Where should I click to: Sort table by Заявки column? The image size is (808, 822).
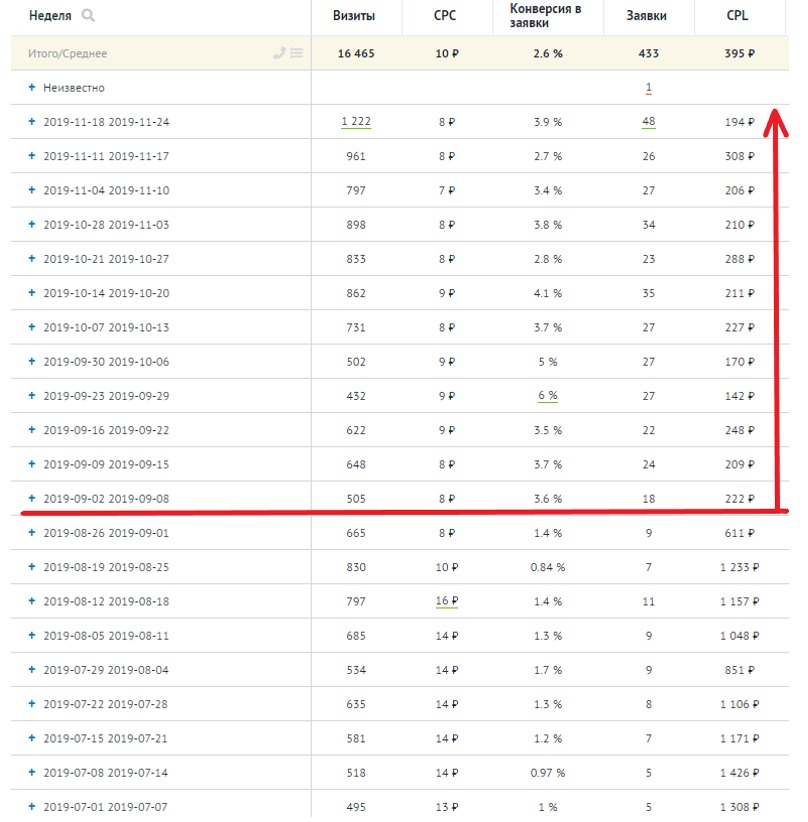648,16
